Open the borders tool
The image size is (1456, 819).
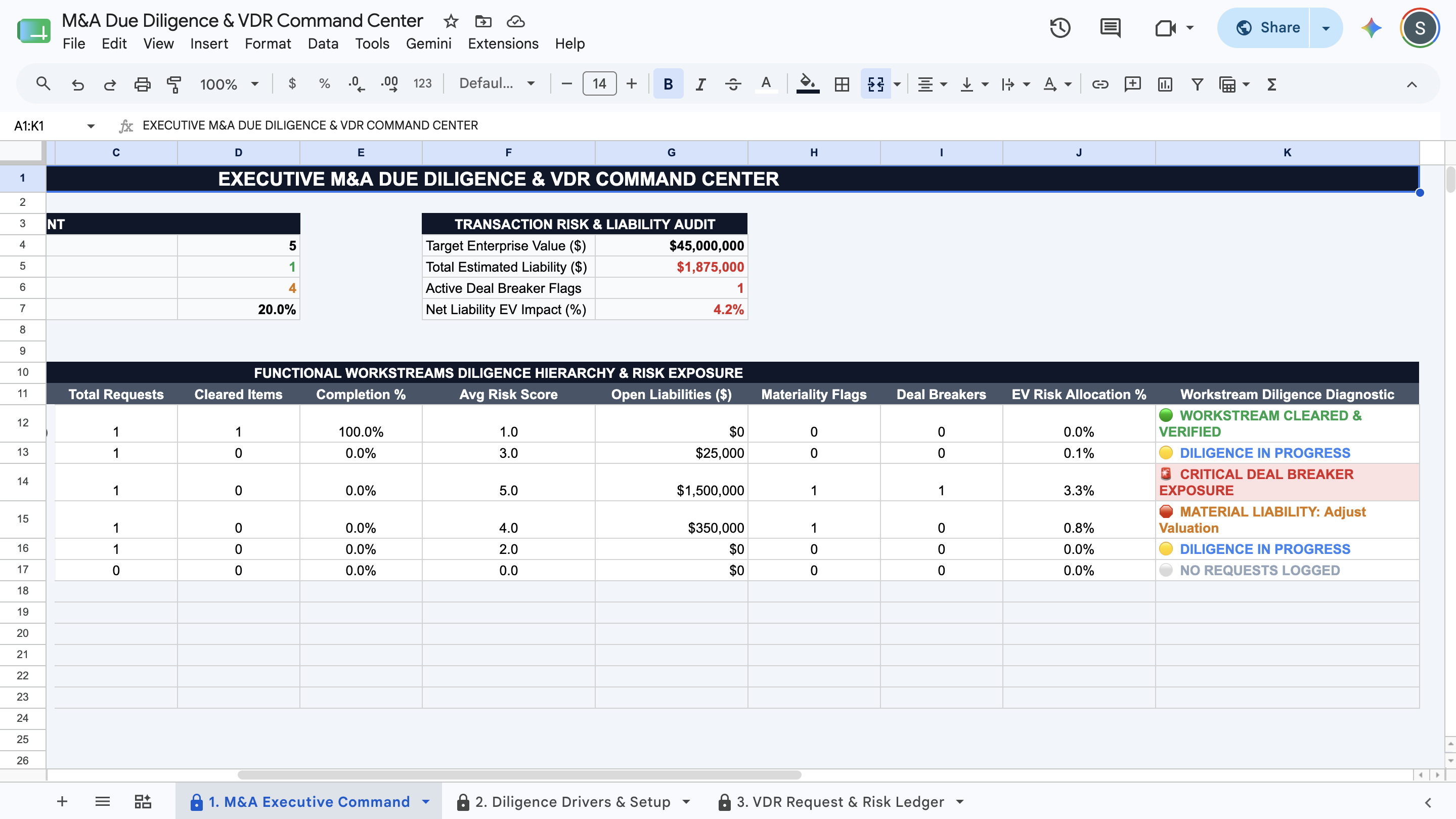842,84
